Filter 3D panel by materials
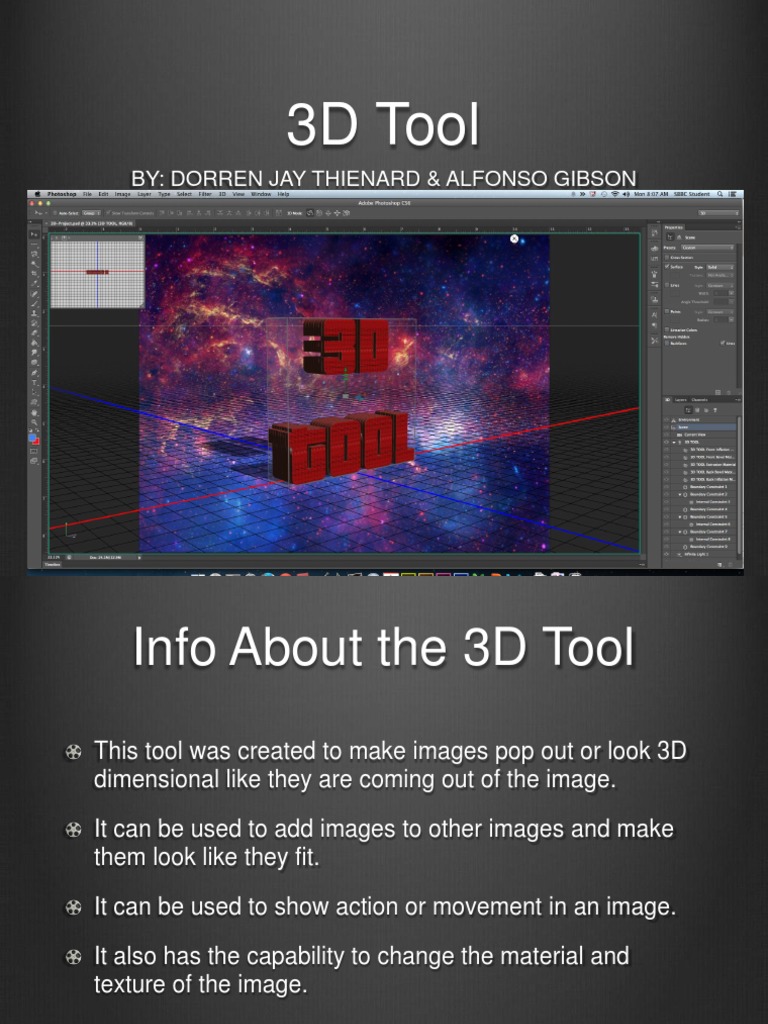Viewport: 768px width, 1024px height. coord(706,410)
